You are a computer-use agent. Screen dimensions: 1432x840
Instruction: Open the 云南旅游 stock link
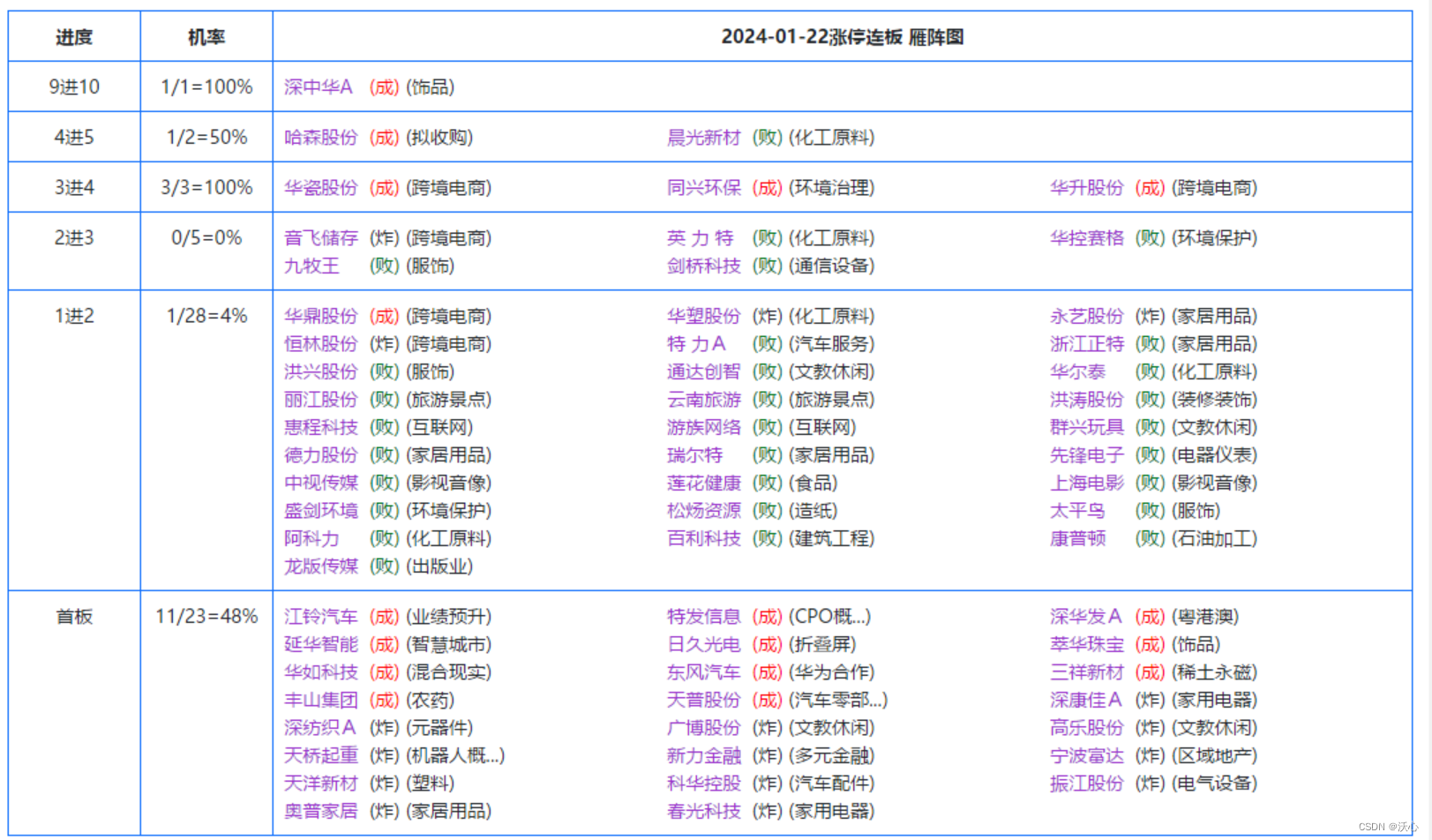pos(704,400)
